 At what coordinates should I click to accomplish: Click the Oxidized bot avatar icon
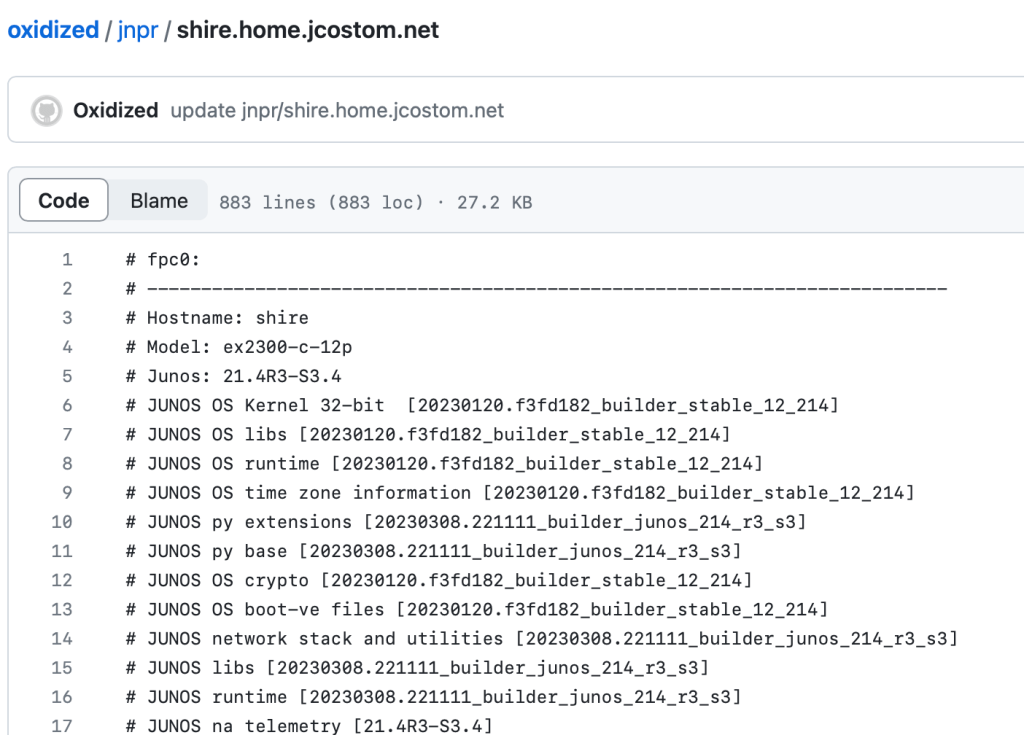point(46,110)
